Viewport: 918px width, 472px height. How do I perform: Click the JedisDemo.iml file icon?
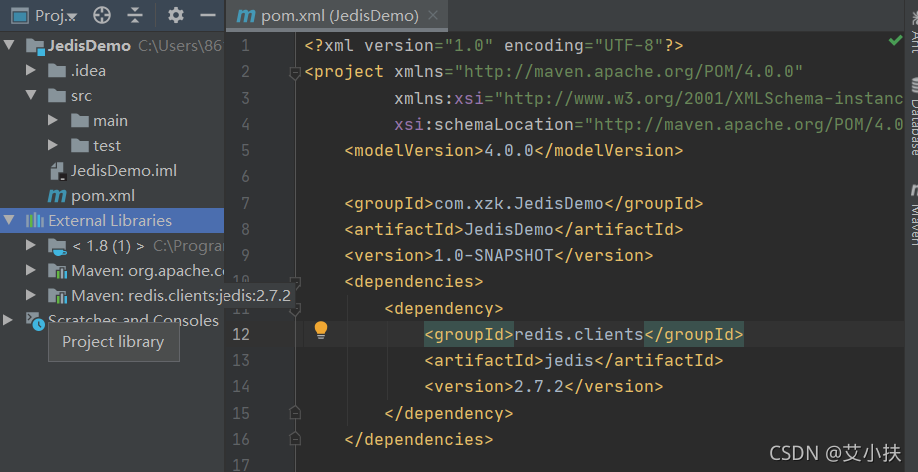coord(57,171)
